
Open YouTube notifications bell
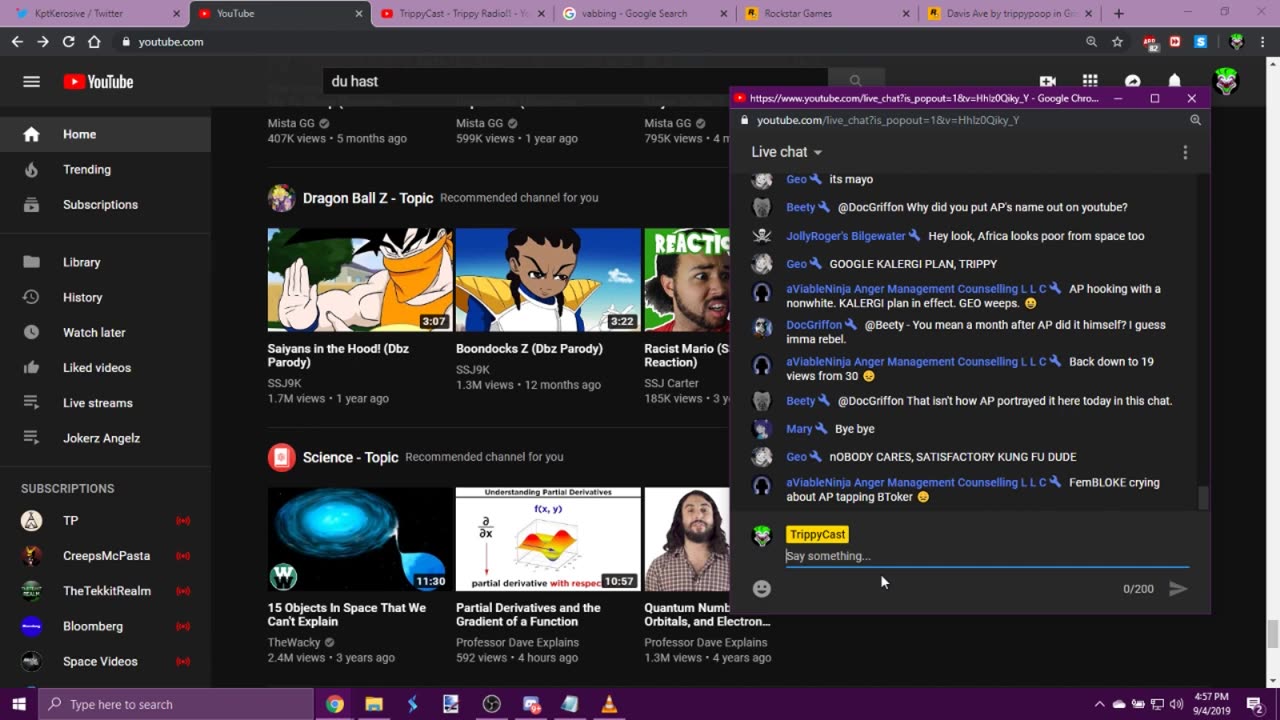(x=1175, y=82)
